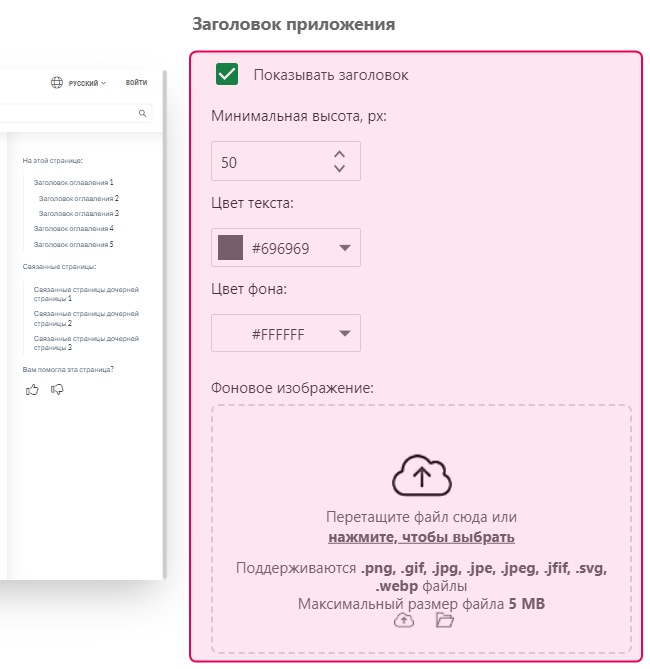Viewport: 650px width, 669px height.
Task: Increase minimum height with up arrow
Action: (x=339, y=154)
